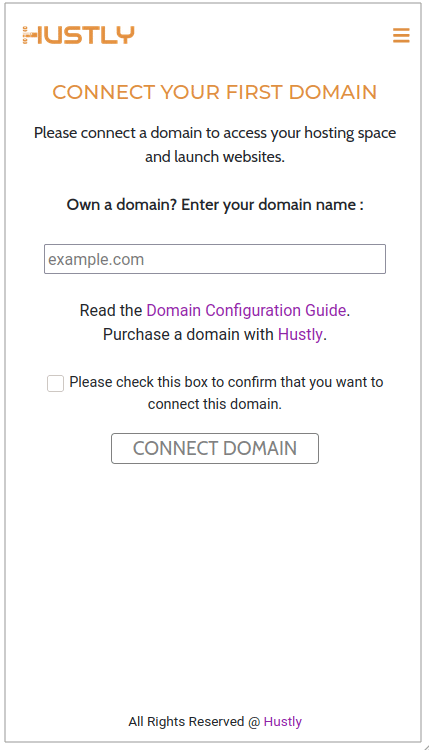Open the hamburger menu icon
This screenshot has height=750, width=429.
coord(401,35)
